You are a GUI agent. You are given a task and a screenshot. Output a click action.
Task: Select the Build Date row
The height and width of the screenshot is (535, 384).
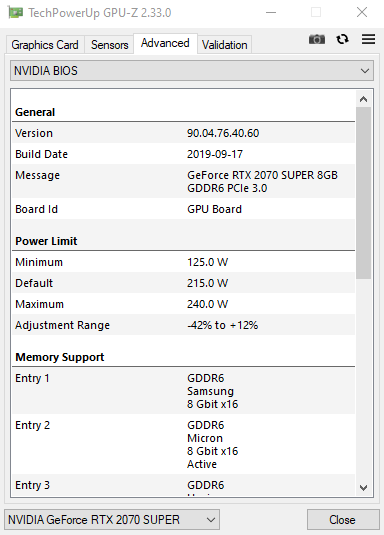point(184,154)
